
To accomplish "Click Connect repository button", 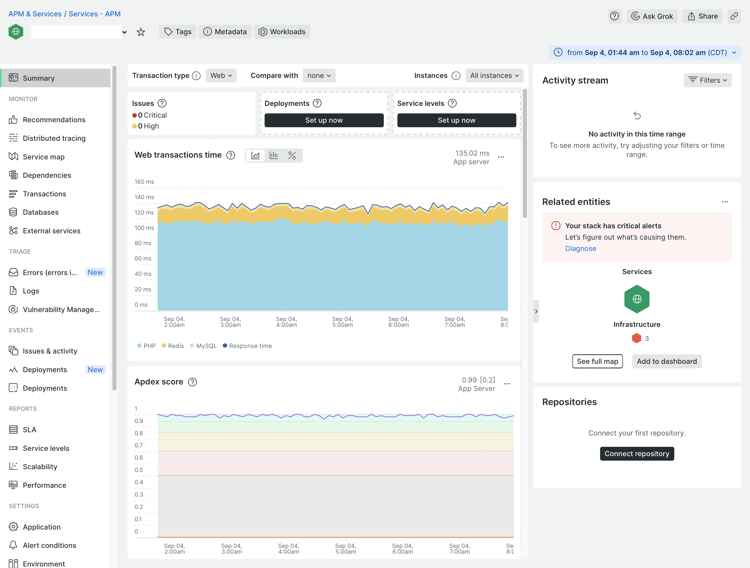I will 637,454.
